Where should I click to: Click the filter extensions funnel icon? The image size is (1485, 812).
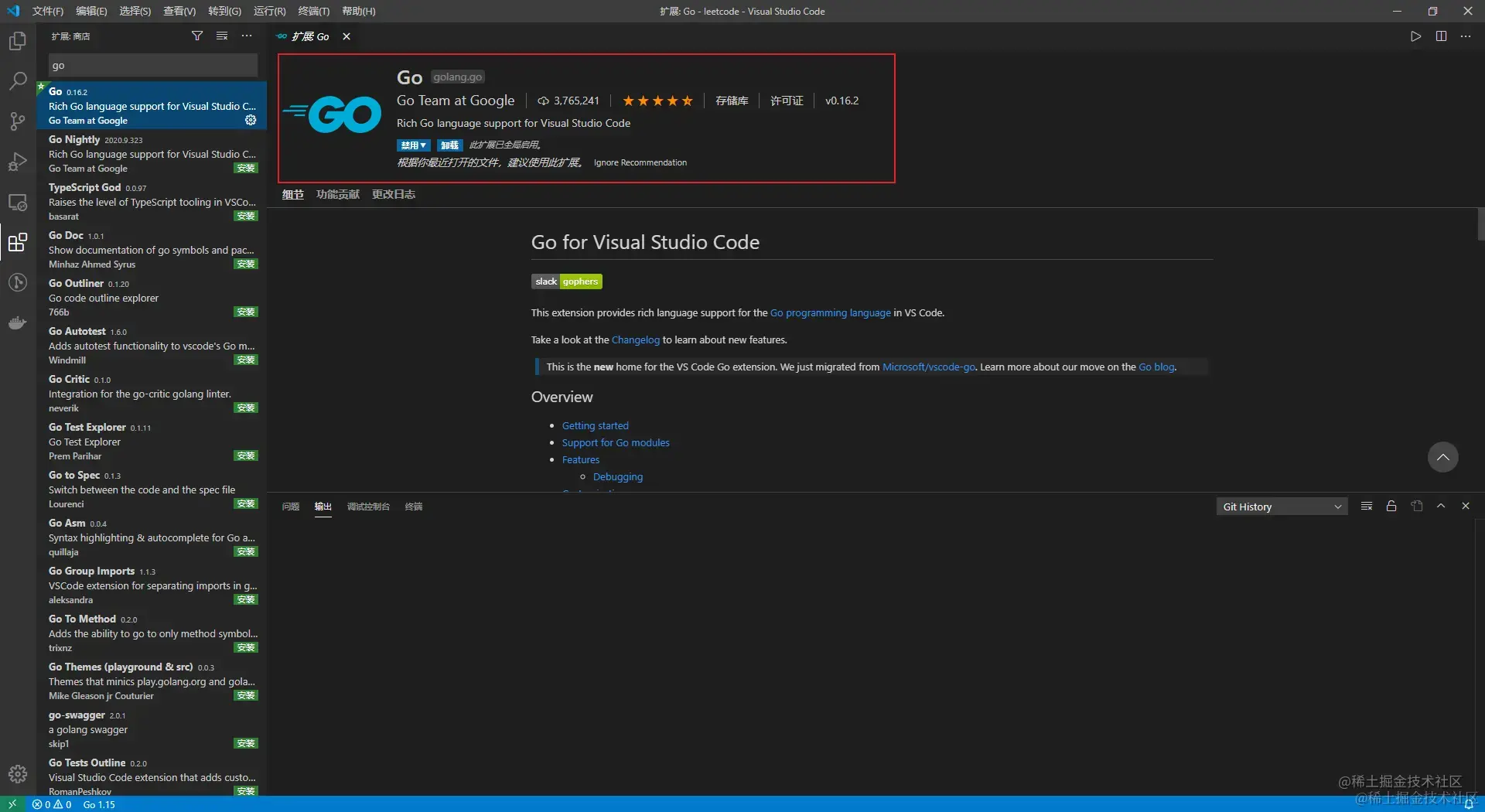pos(197,36)
